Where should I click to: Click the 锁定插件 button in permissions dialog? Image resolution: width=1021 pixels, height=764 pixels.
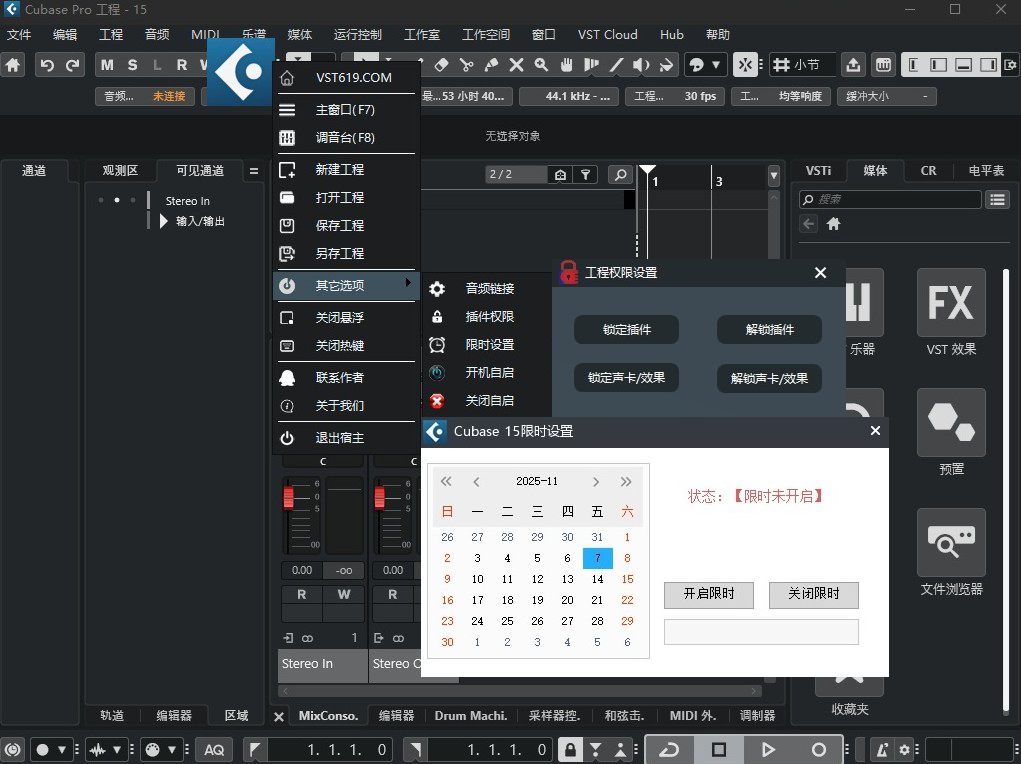[626, 329]
